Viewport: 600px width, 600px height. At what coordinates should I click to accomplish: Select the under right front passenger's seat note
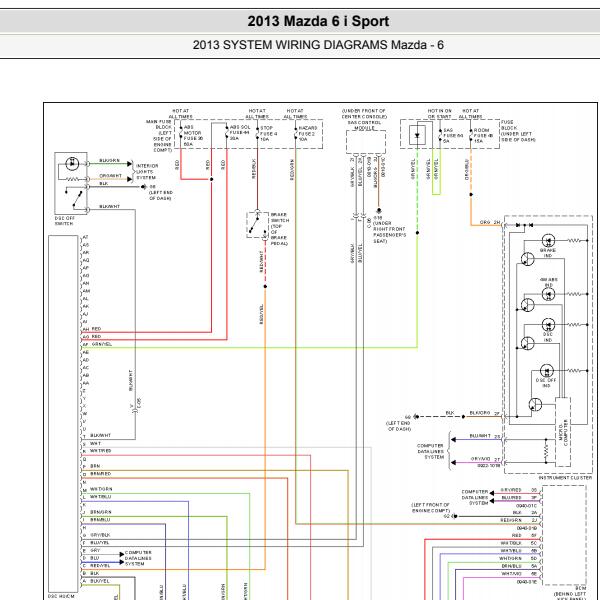(389, 230)
